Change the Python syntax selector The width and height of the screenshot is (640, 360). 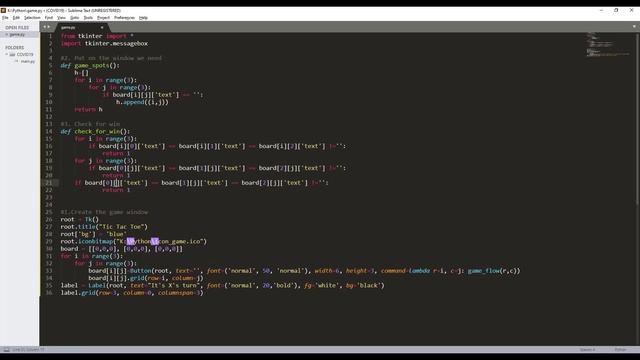[620, 350]
